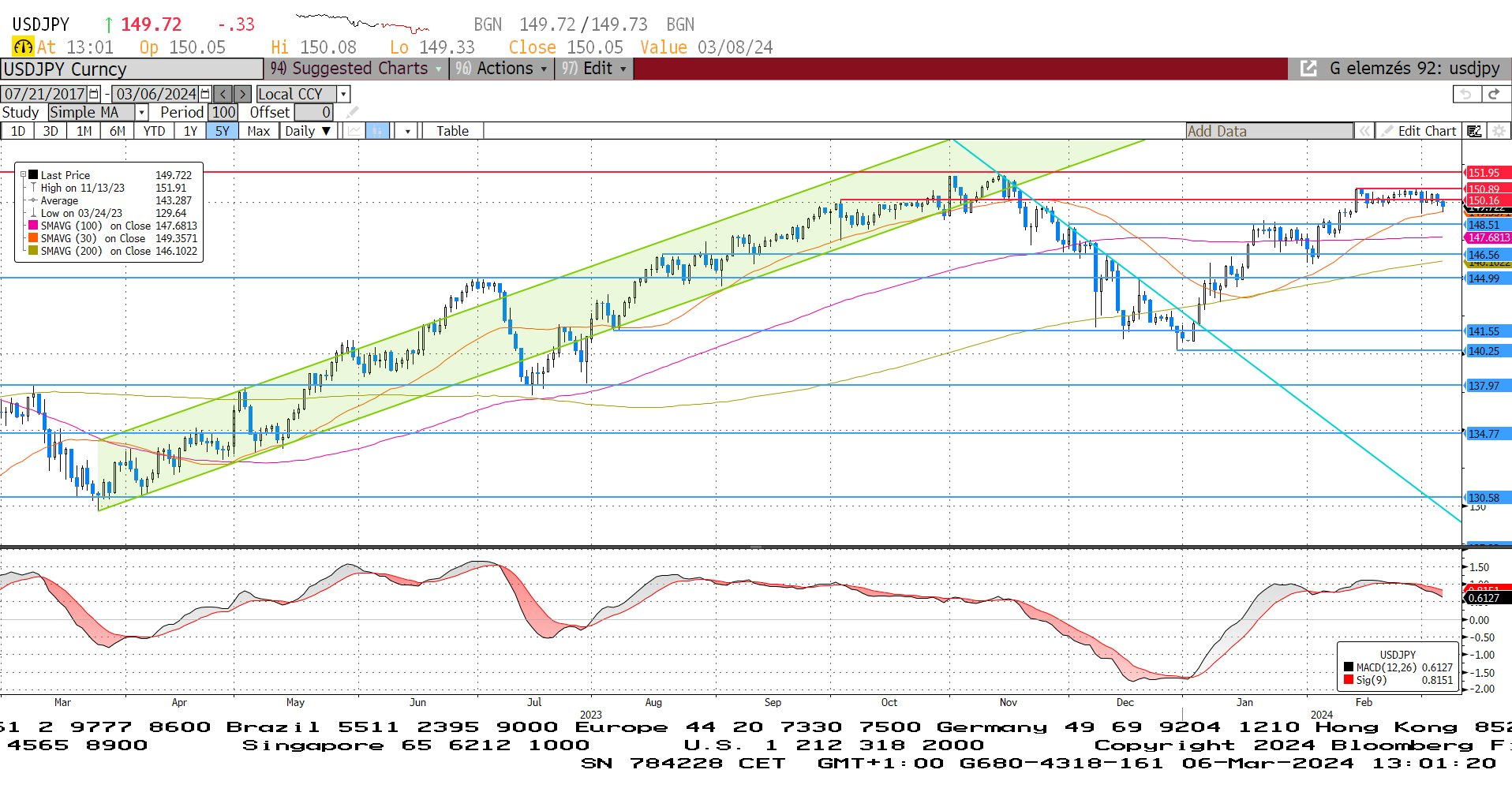Click the 144.99 level label
The image size is (1512, 807).
point(1487,278)
